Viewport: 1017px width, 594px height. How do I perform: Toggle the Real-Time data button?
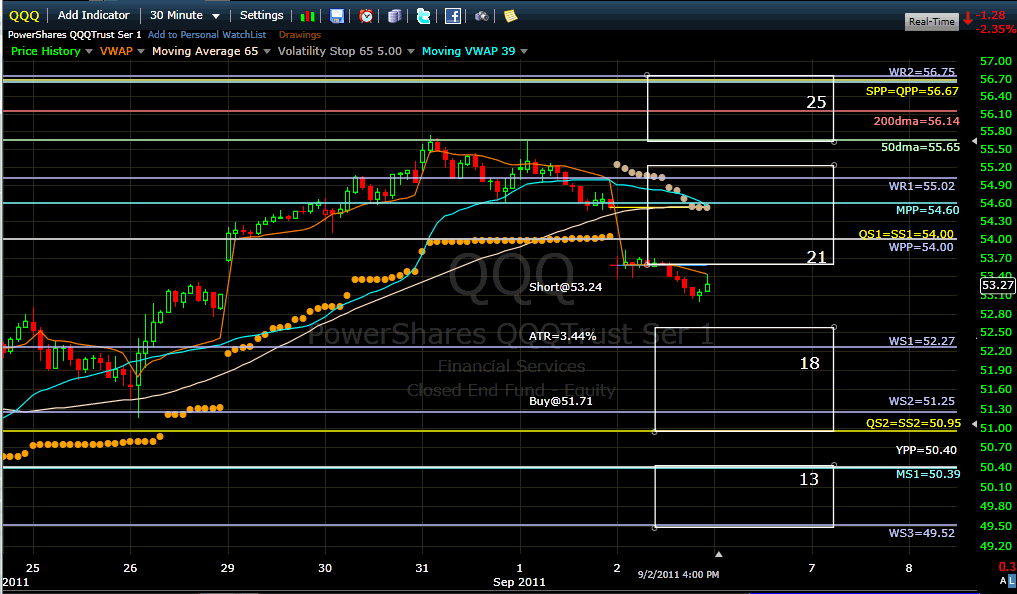[931, 21]
